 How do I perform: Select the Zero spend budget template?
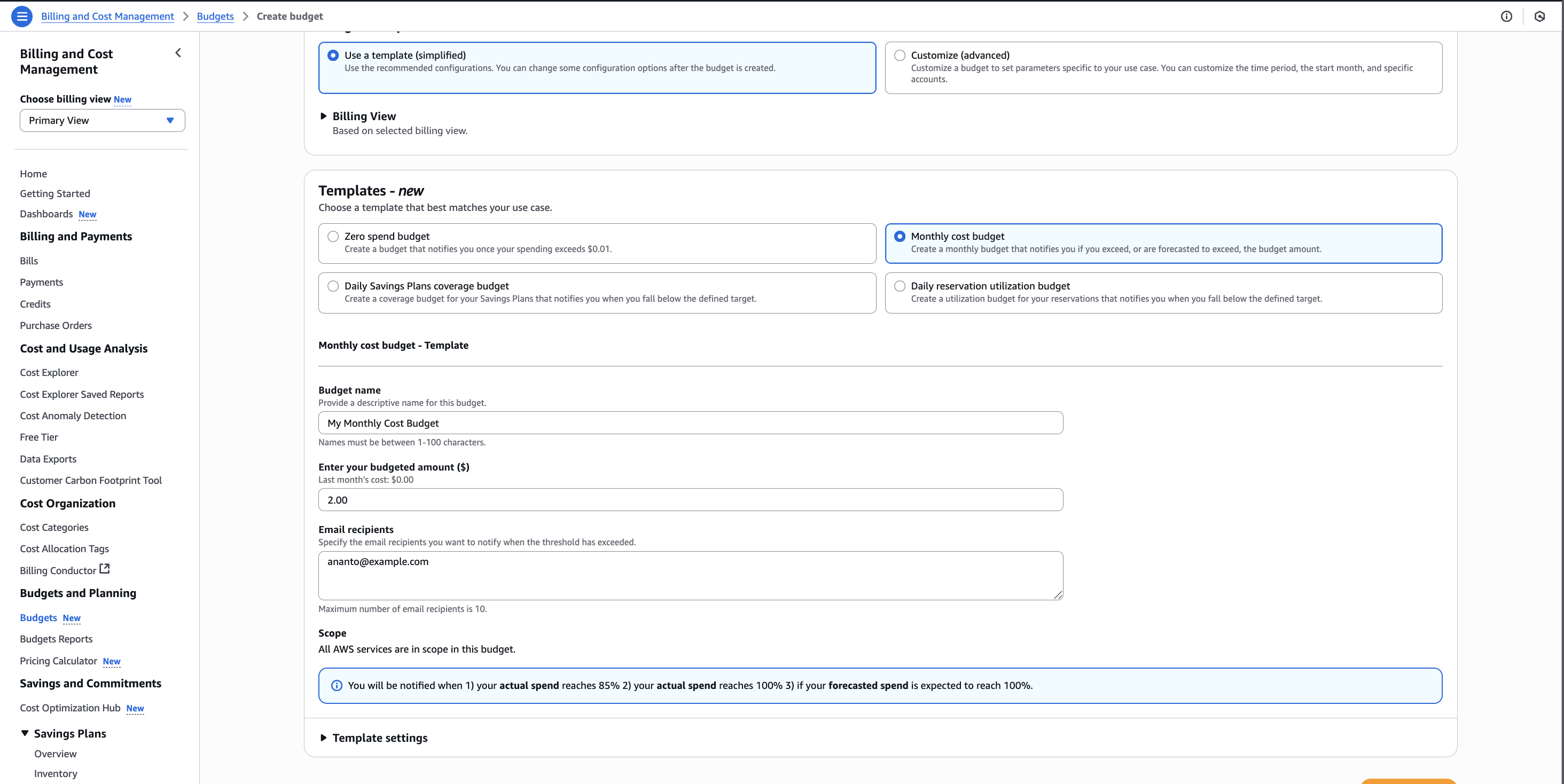point(333,237)
